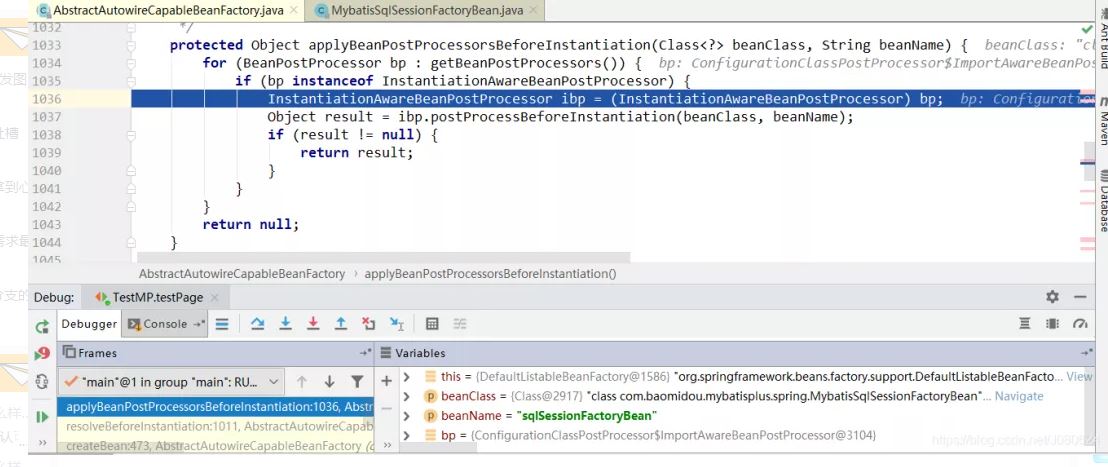Collapse the method at line 1033 fold marker
The height and width of the screenshot is (467, 1108).
point(132,46)
